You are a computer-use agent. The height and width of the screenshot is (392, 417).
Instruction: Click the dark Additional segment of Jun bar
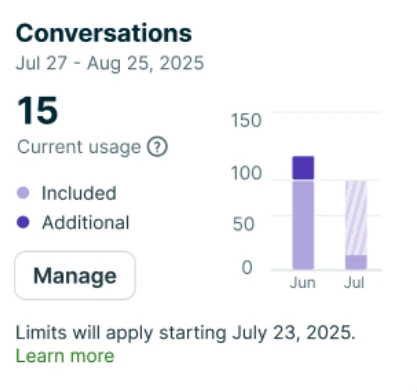(303, 168)
